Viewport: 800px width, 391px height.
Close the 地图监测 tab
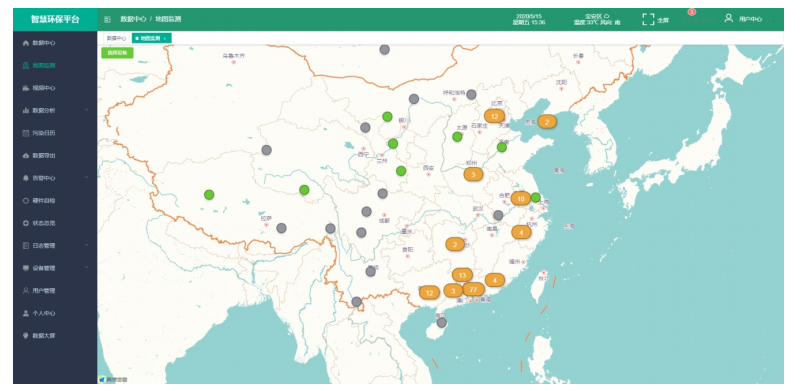tap(164, 38)
